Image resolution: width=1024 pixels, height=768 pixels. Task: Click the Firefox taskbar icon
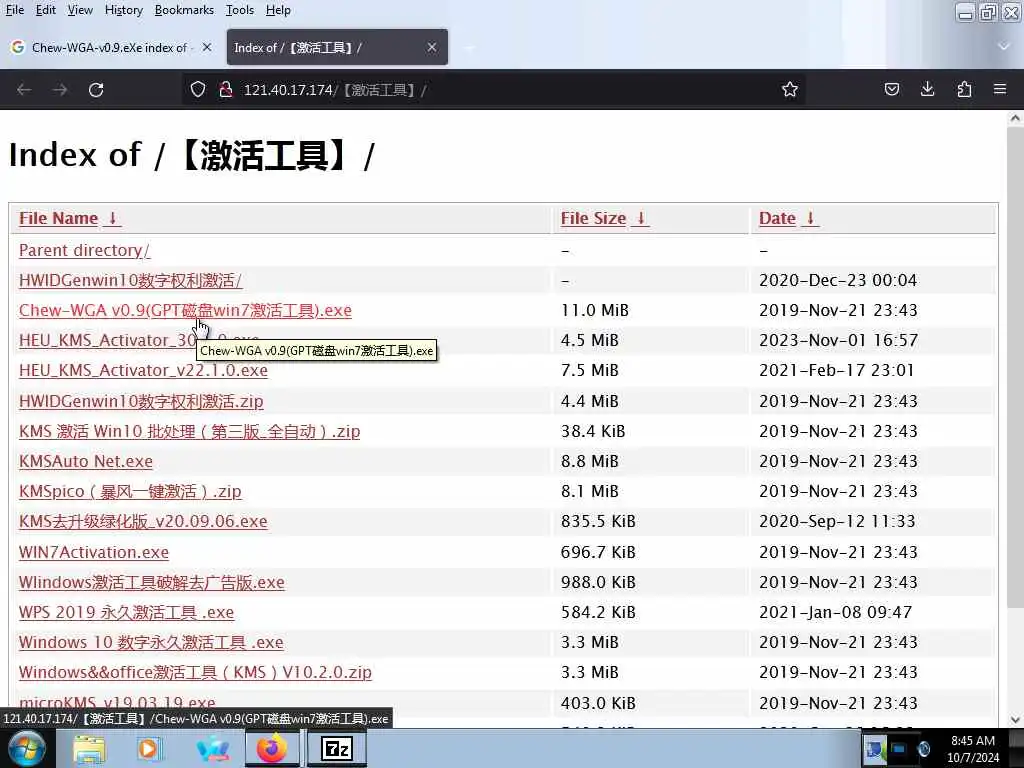272,748
